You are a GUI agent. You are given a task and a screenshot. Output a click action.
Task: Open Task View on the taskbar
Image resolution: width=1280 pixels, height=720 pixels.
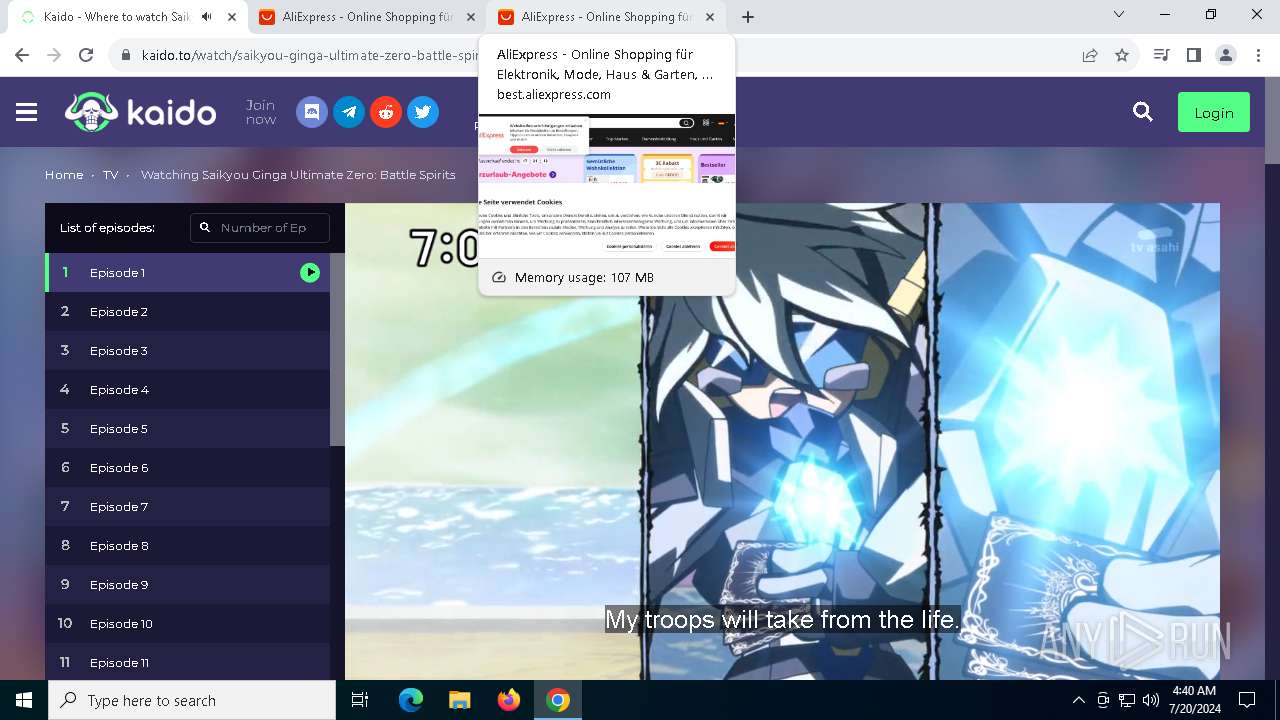coord(360,700)
